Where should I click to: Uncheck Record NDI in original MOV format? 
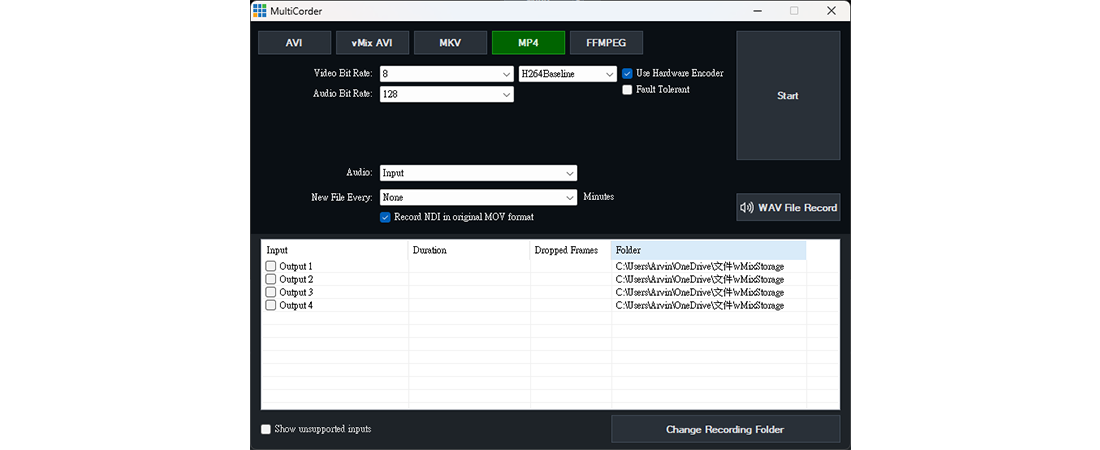coord(384,218)
